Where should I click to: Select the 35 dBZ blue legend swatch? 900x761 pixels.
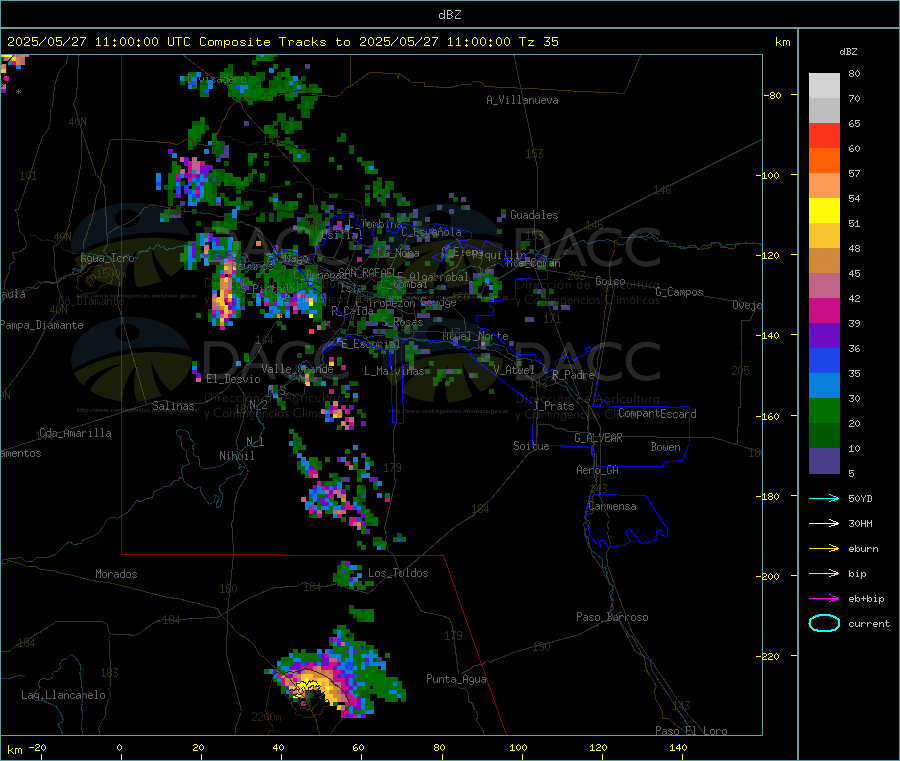coord(824,360)
